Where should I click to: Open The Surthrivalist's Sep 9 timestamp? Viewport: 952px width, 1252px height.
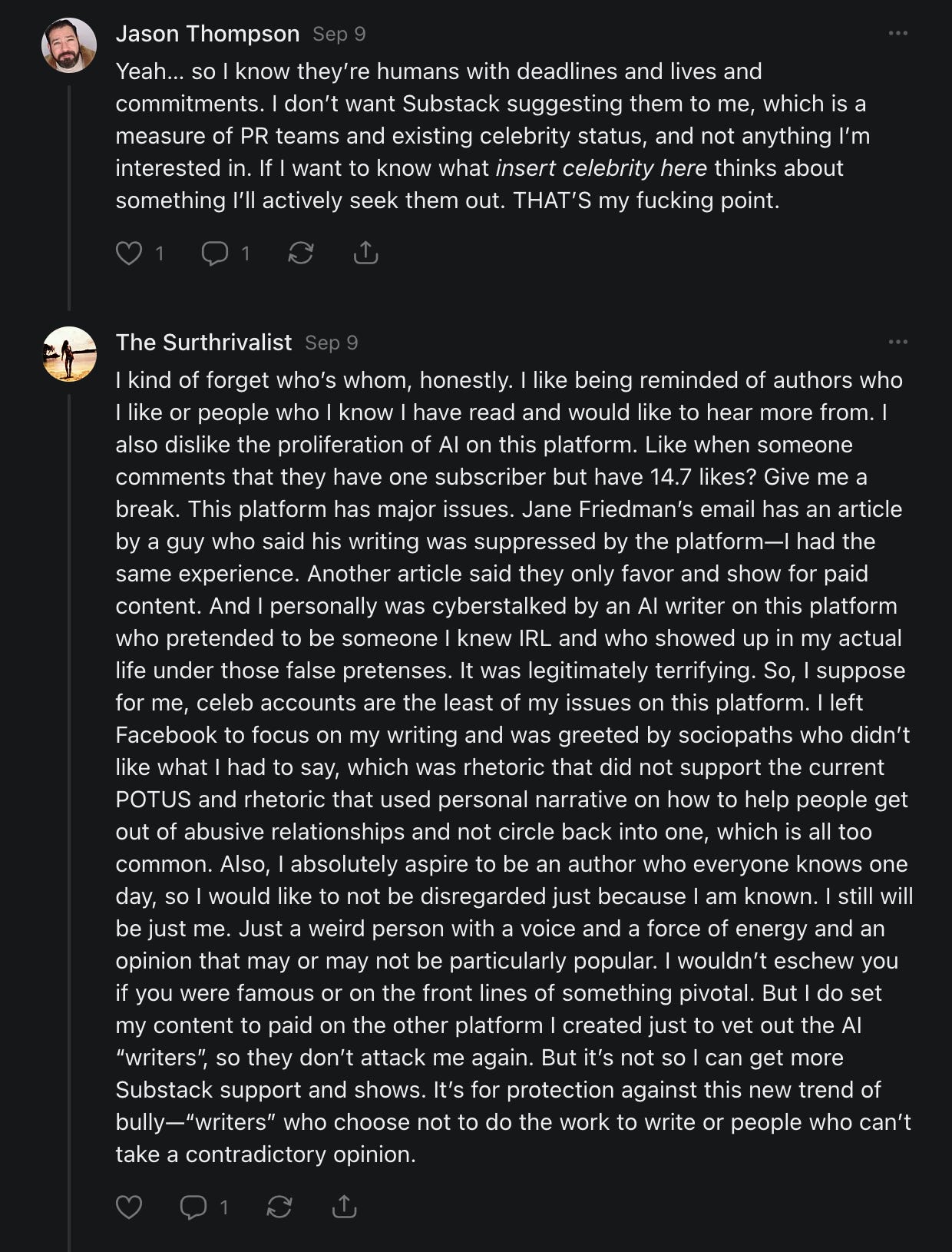(x=331, y=343)
